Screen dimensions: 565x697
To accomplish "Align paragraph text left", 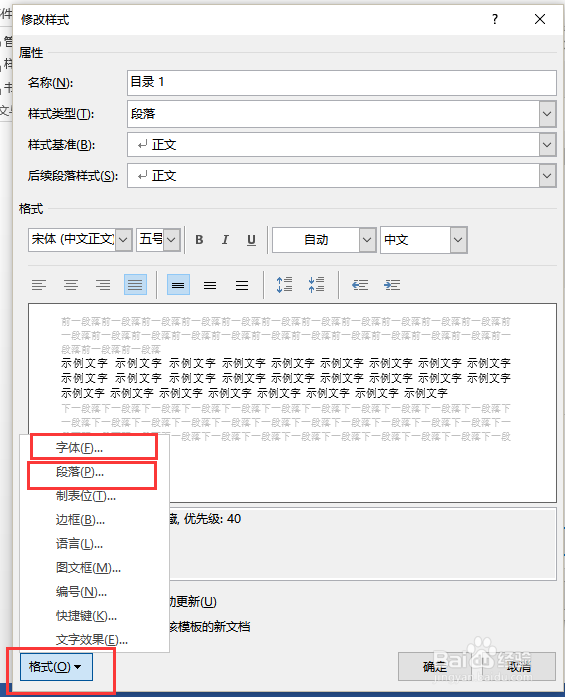I will pos(39,284).
